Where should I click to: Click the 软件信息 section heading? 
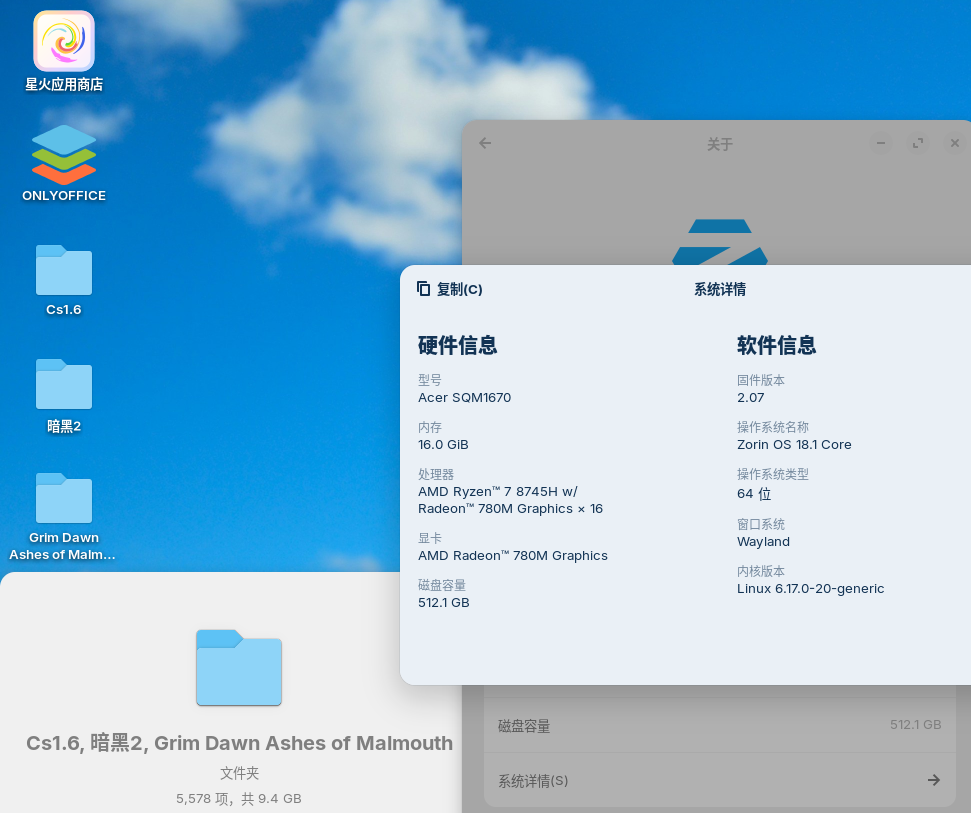[x=776, y=345]
